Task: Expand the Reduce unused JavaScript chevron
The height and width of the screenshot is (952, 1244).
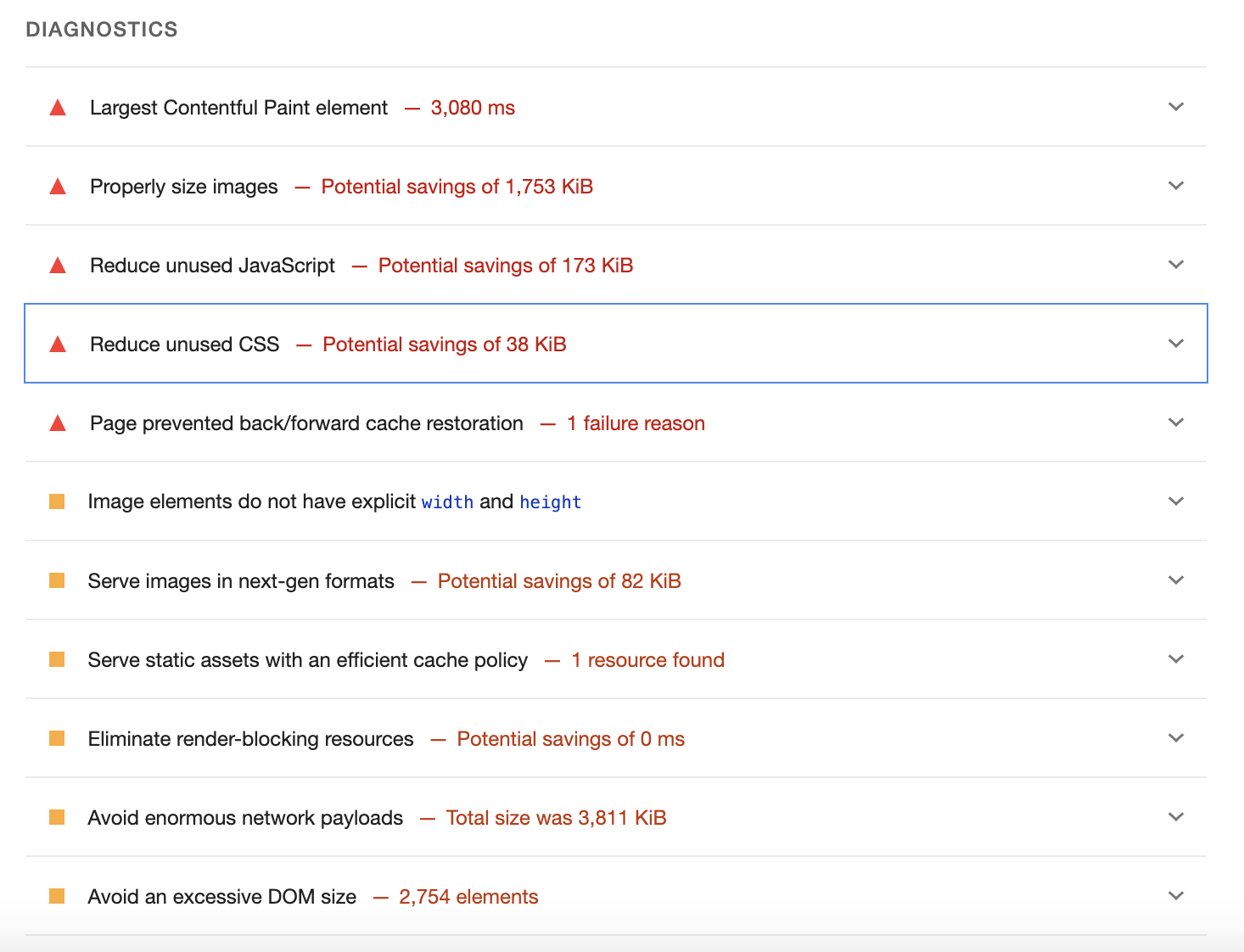Action: click(x=1175, y=265)
